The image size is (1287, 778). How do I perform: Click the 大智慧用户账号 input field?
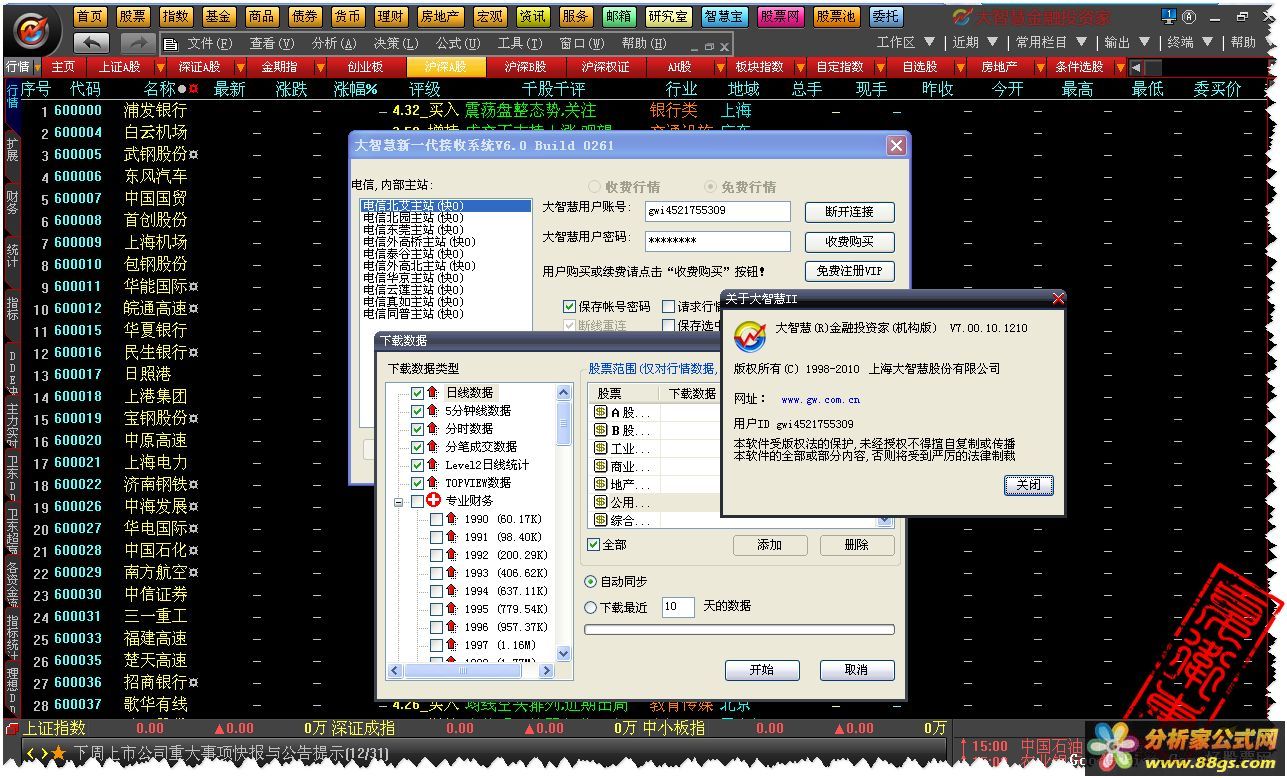pyautogui.click(x=717, y=212)
